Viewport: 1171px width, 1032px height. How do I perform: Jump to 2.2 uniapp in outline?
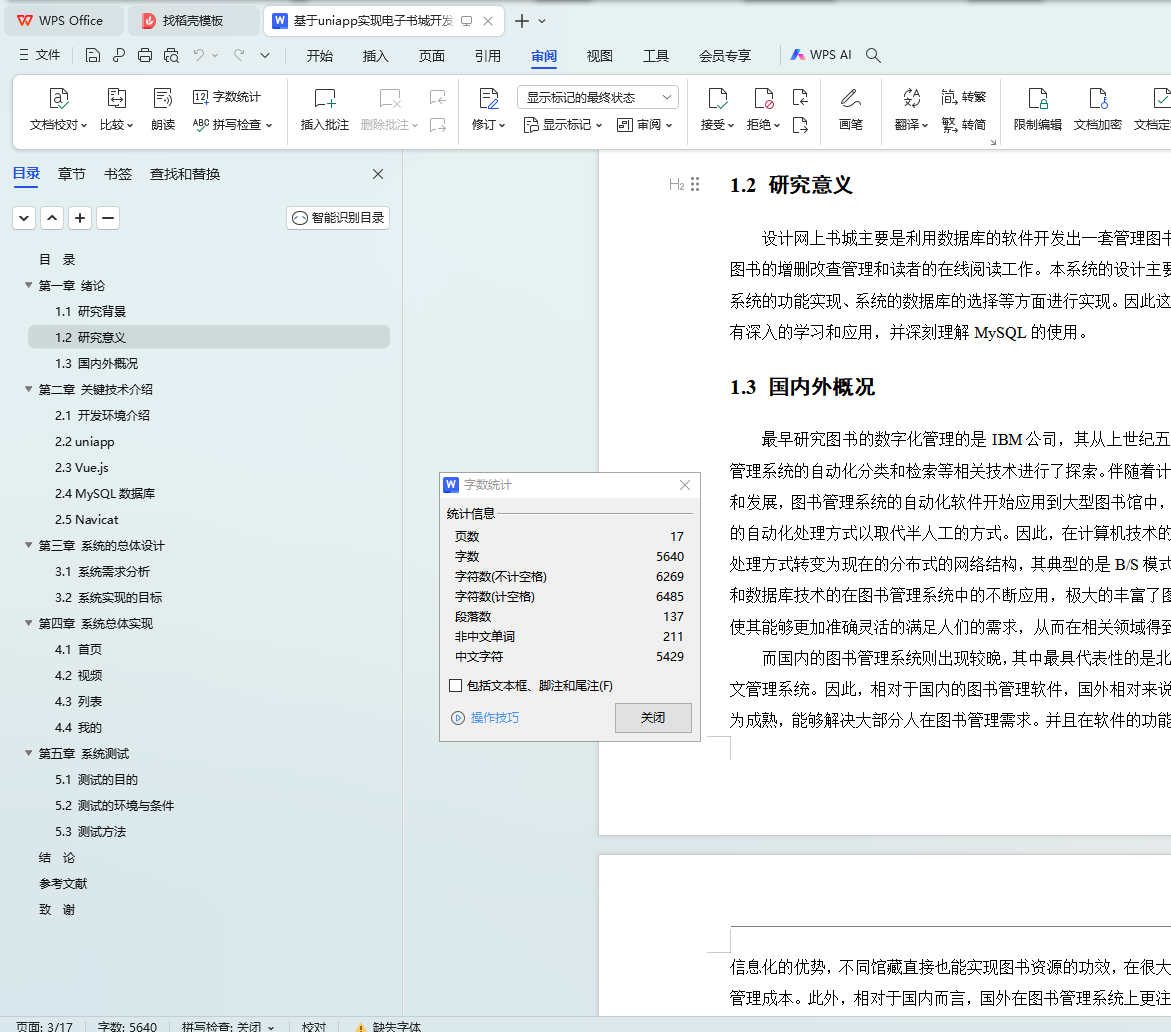pyautogui.click(x=84, y=441)
